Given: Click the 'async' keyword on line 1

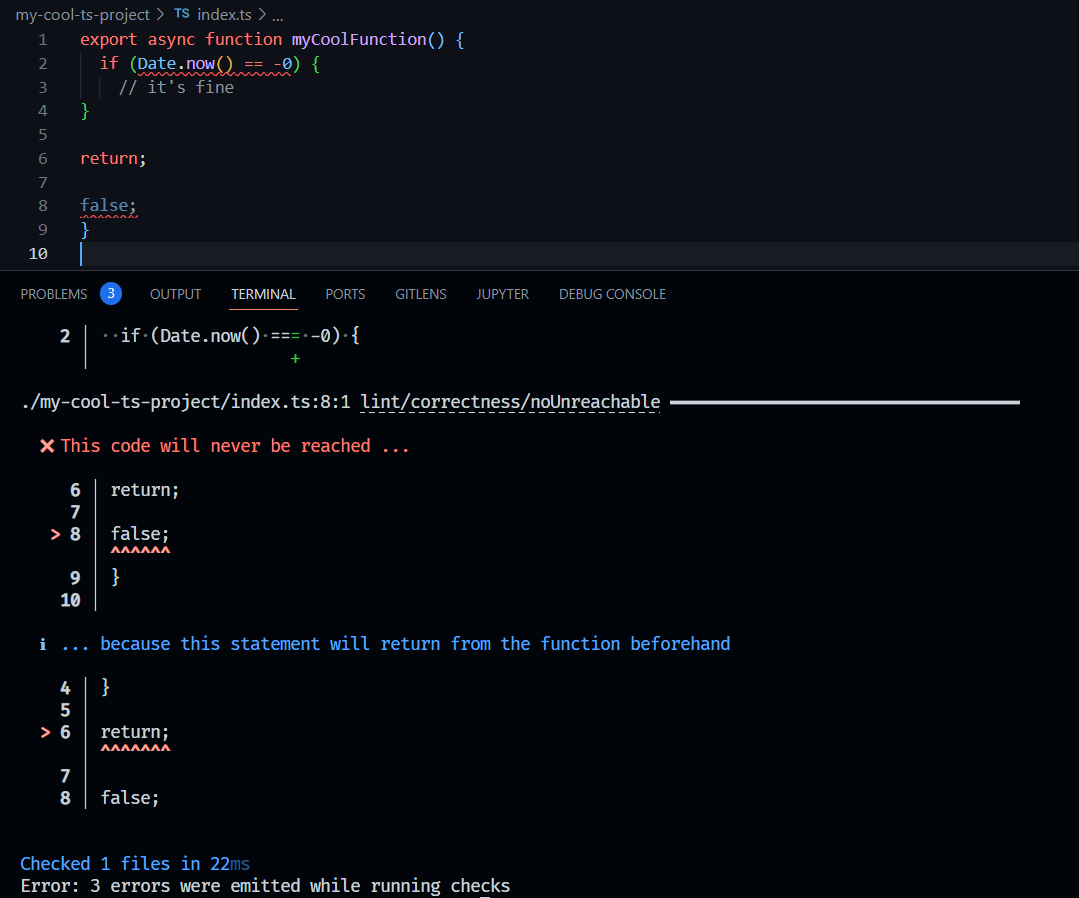Looking at the screenshot, I should coord(171,40).
